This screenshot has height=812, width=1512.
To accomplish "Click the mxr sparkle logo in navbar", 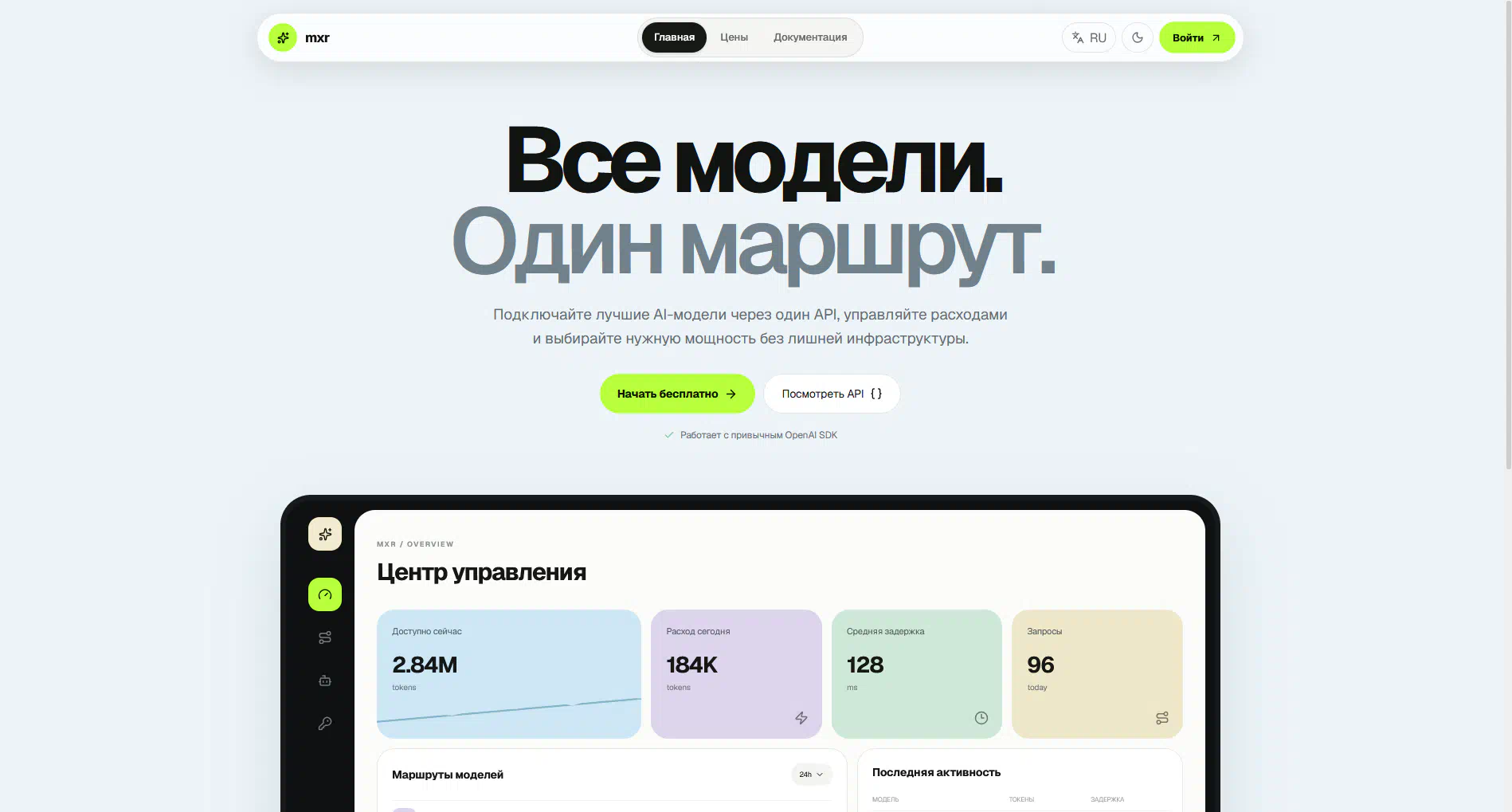I will point(283,37).
